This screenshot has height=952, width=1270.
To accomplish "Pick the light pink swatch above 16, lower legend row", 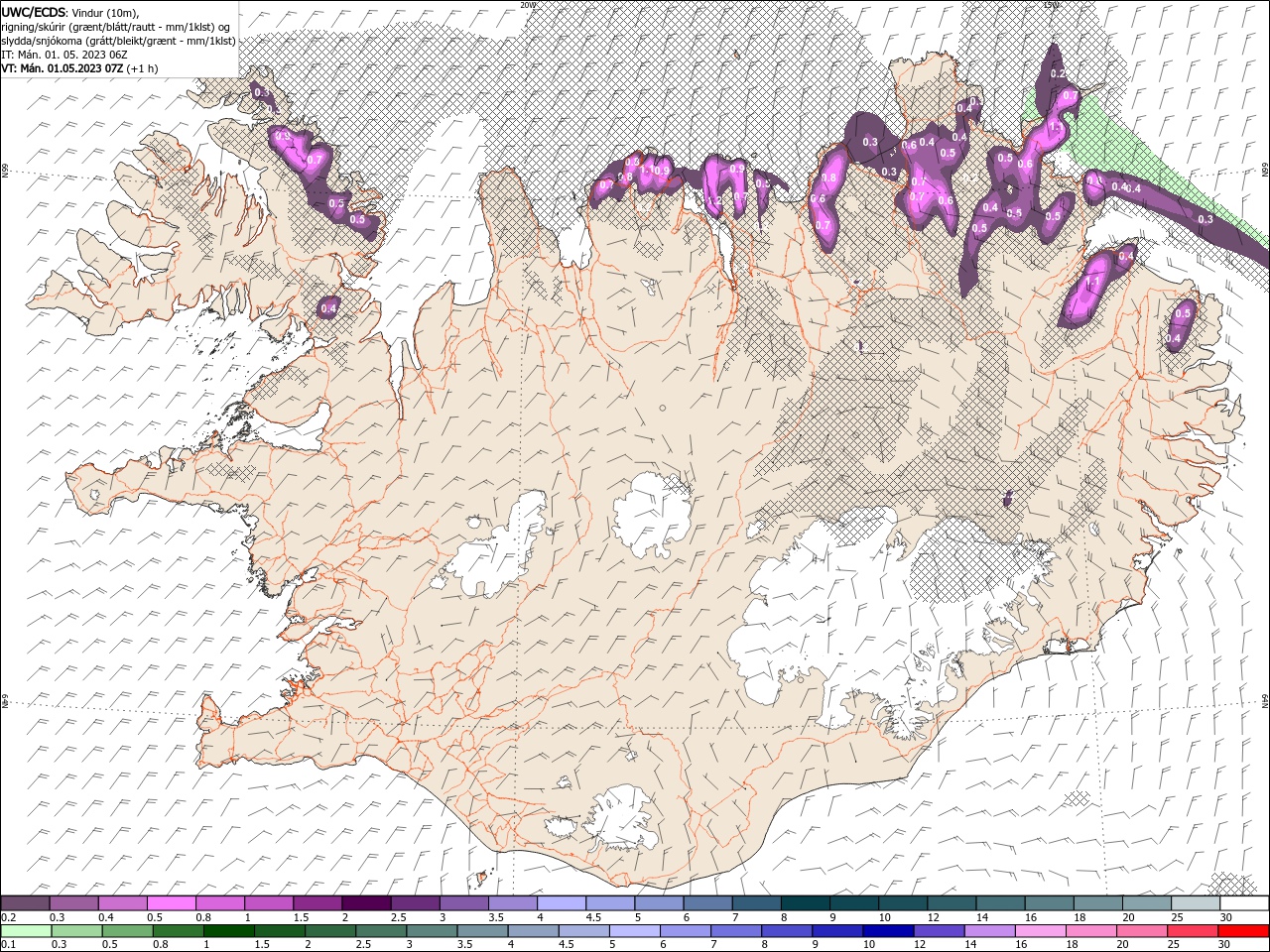I will 1040,930.
